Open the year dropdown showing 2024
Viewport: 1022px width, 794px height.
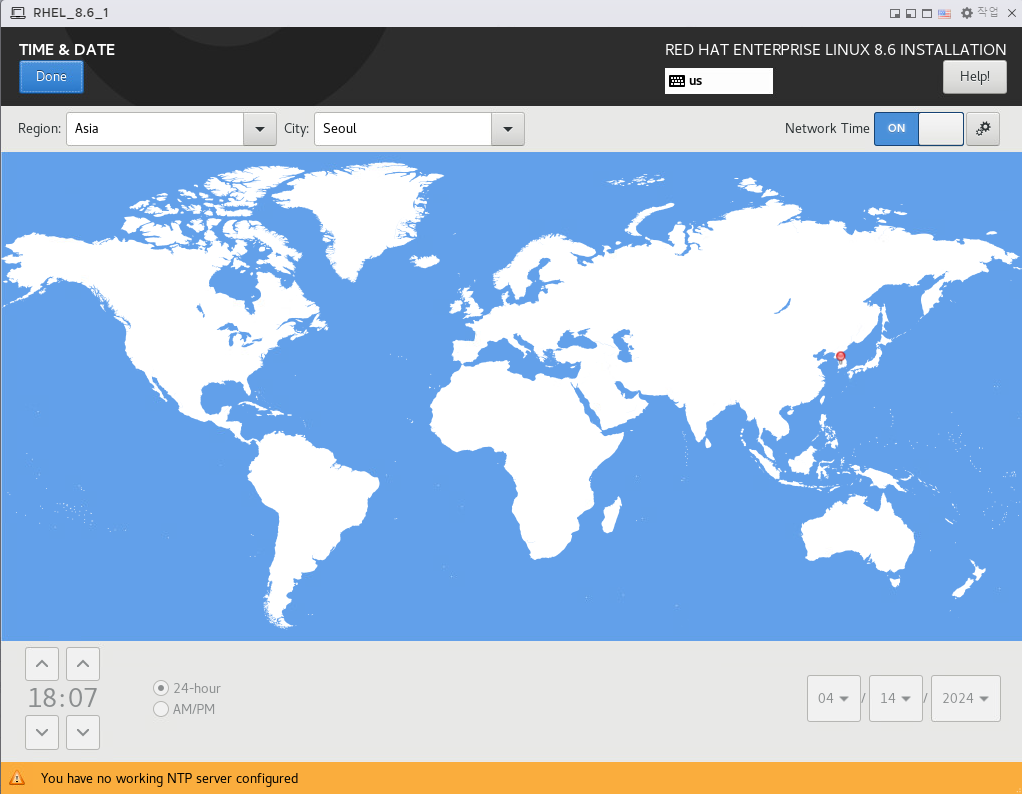[965, 698]
